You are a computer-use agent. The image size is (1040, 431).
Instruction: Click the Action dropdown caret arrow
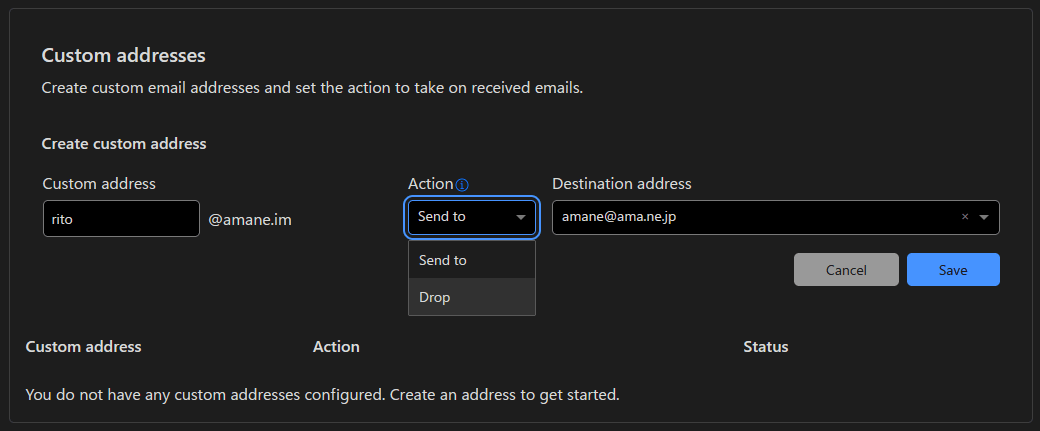[x=521, y=217]
